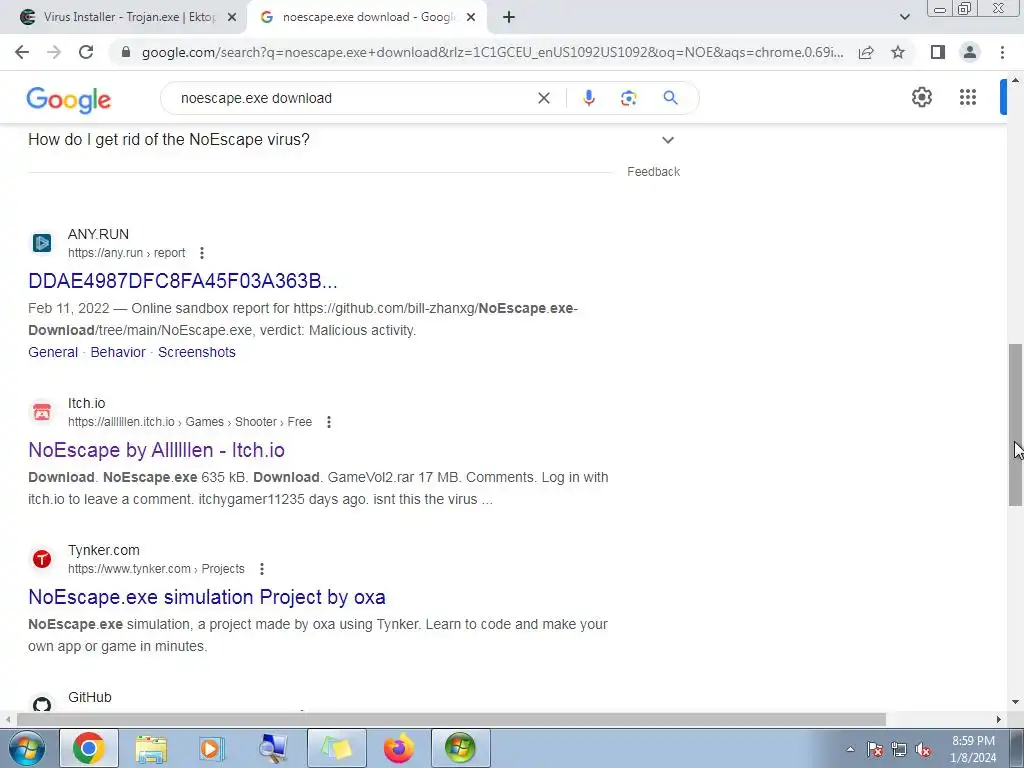Screen dimensions: 1024x768
Task: Open Chrome three-dot menu
Action: 1002,52
